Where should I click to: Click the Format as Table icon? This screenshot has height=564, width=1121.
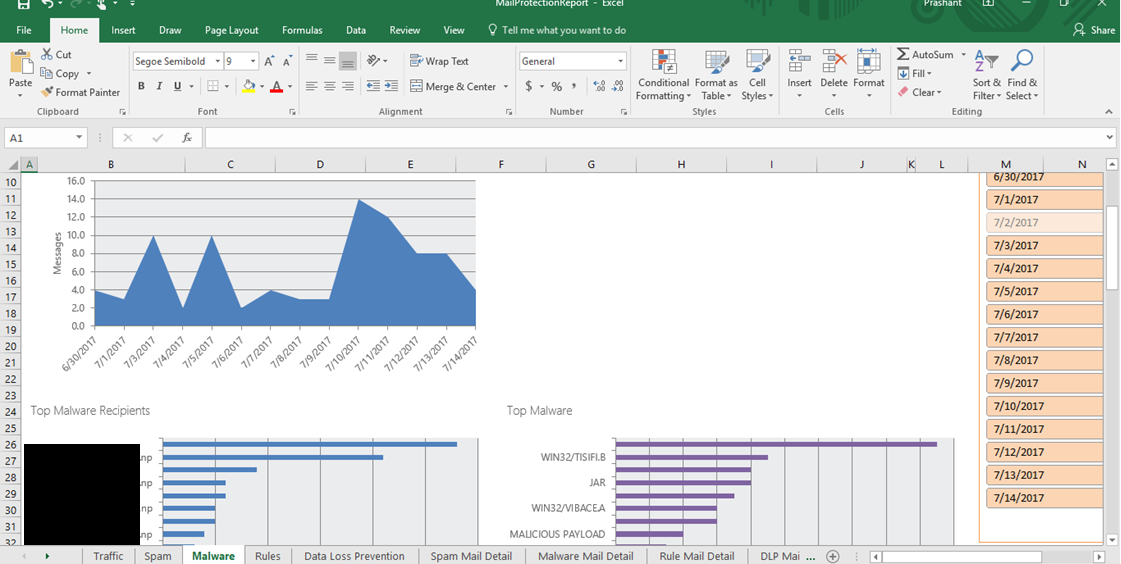716,62
